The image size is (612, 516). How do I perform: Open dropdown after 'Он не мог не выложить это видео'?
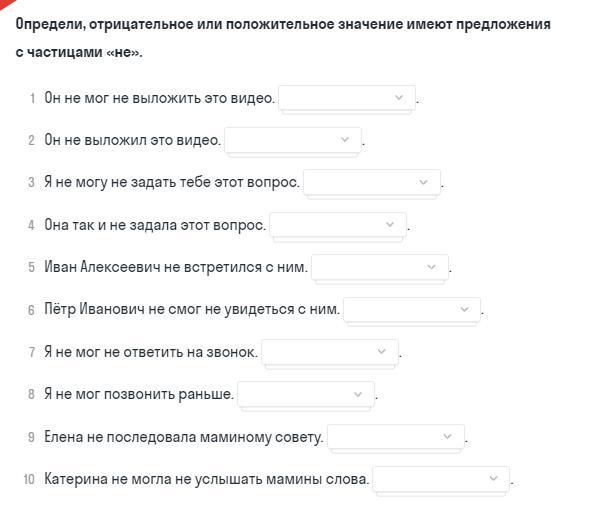(x=346, y=98)
